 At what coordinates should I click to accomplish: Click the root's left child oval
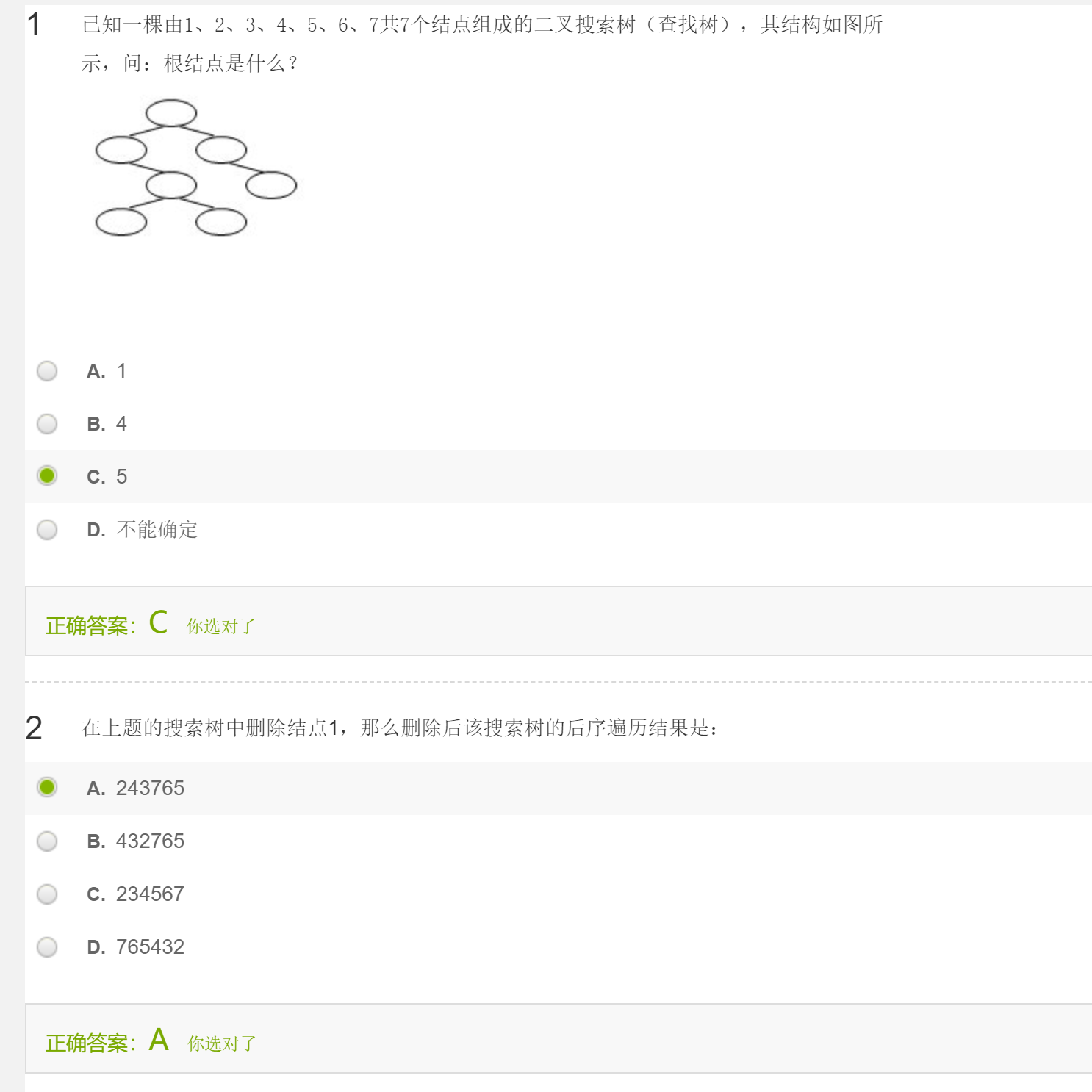point(121,150)
